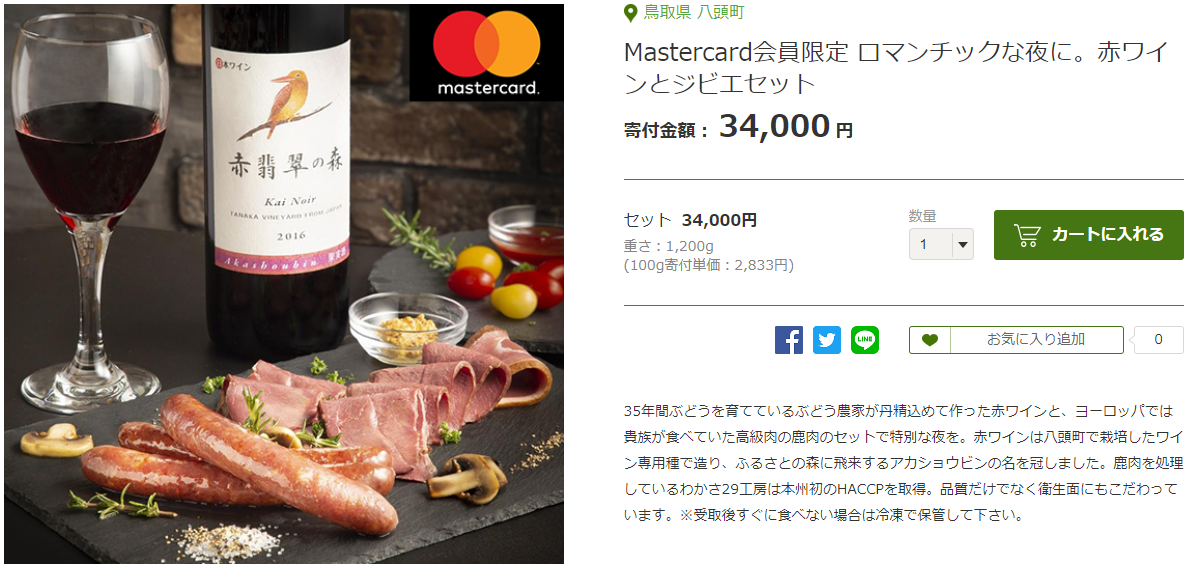Share this item on Twitter
The image size is (1191, 566).
tap(826, 340)
